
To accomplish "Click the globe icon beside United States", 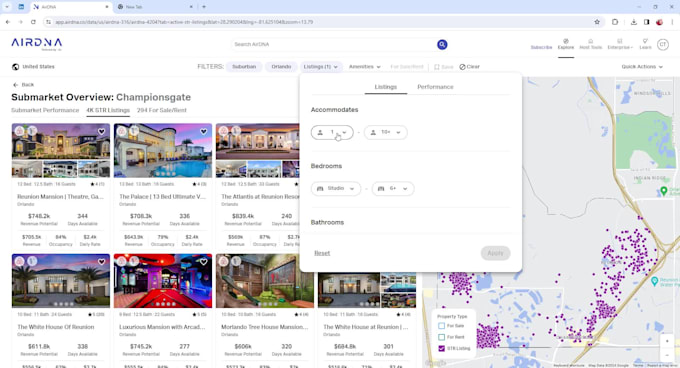I will (x=16, y=67).
